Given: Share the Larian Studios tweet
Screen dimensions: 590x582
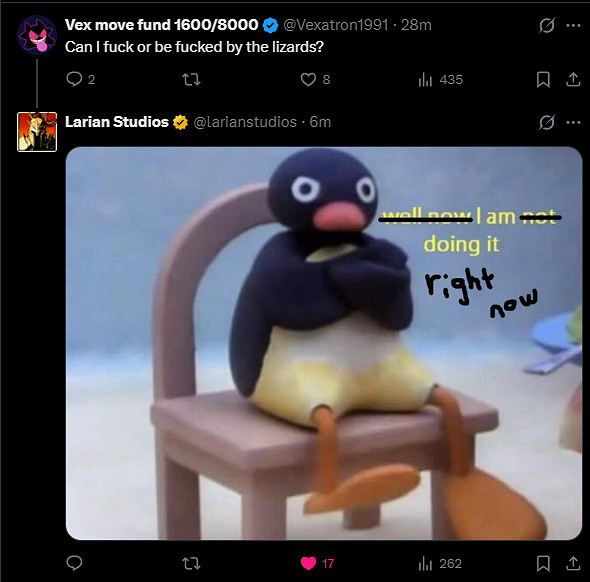Looking at the screenshot, I should click(x=573, y=563).
